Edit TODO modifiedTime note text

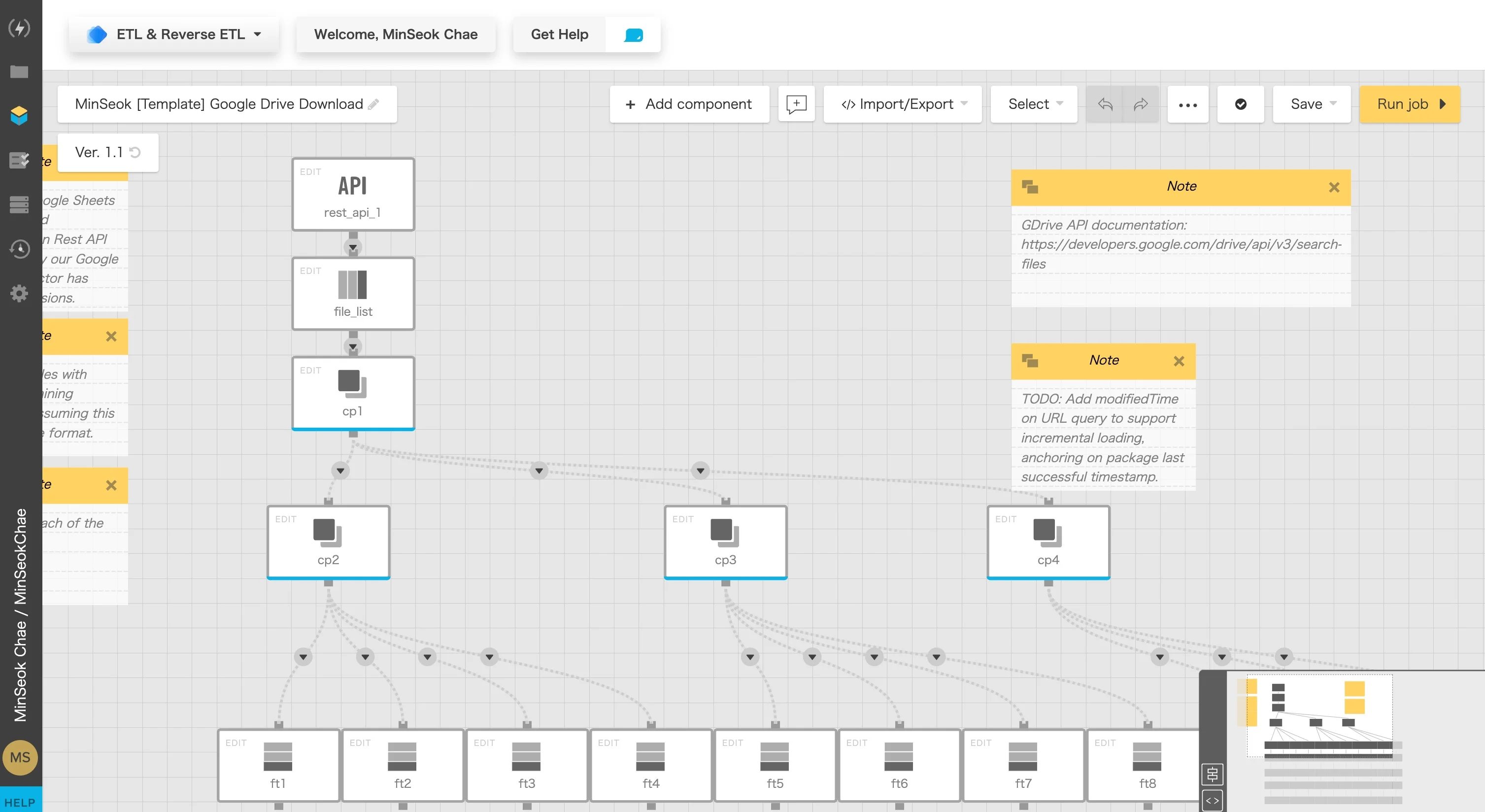[x=1103, y=438]
